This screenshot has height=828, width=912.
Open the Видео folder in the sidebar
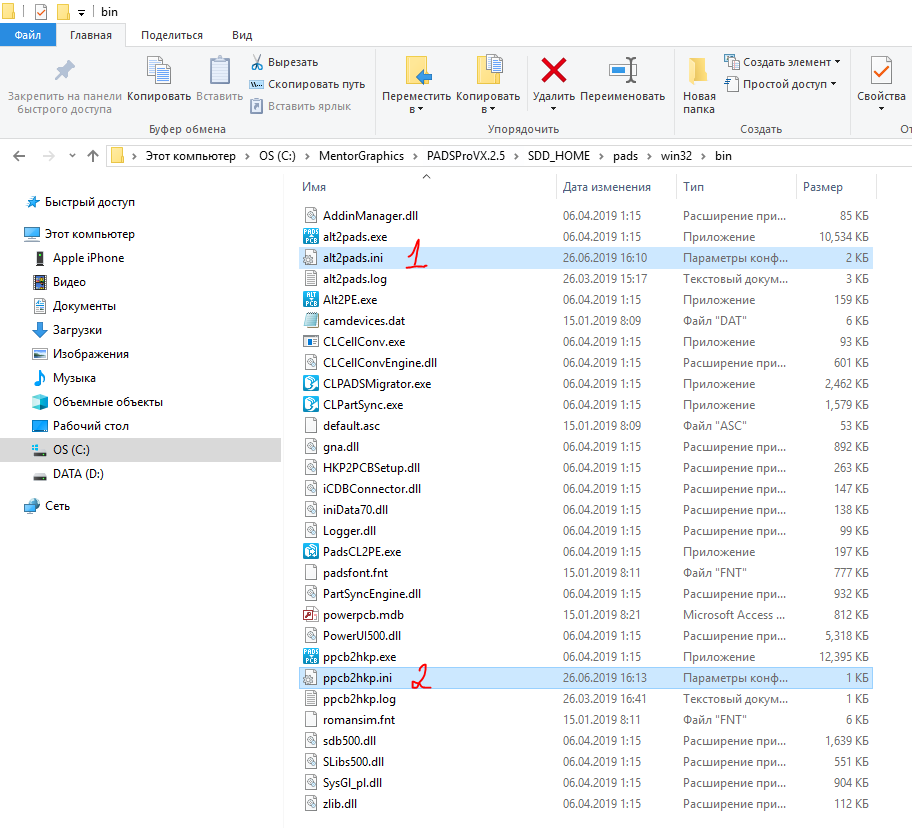point(69,282)
